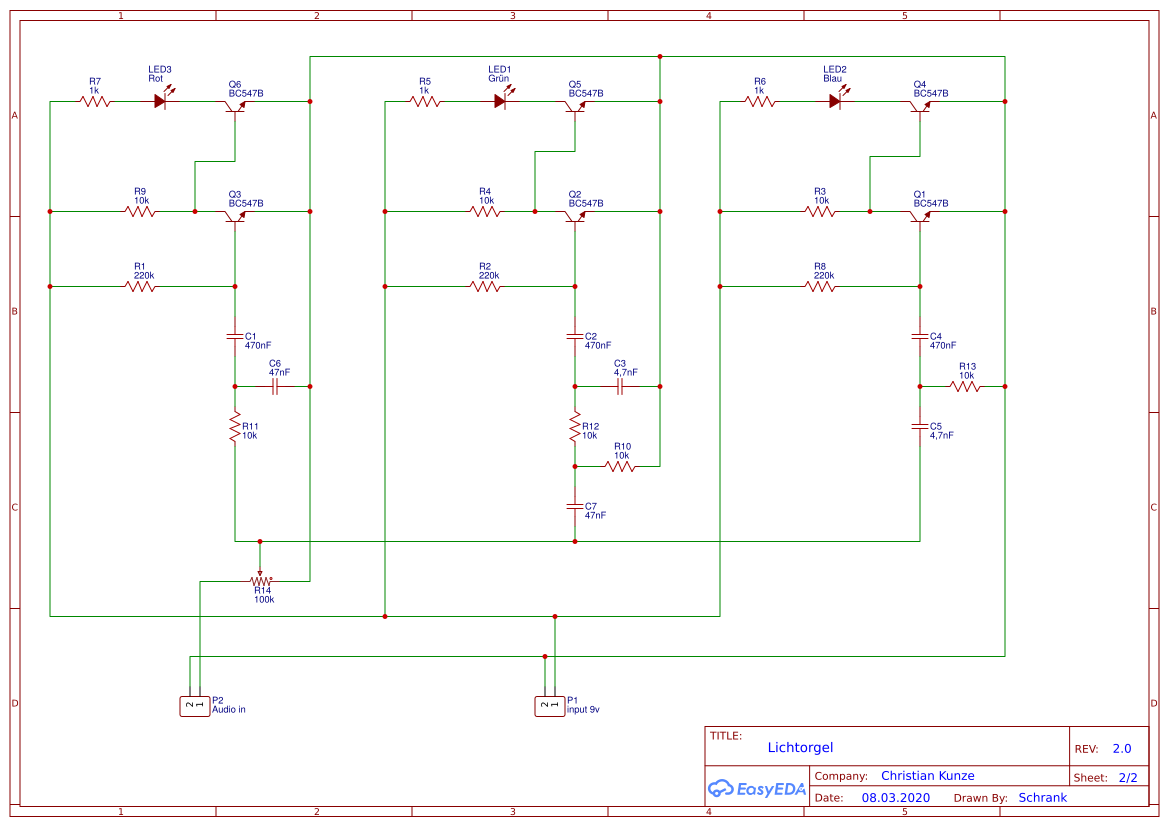Click the Christian Kunze company field

click(927, 776)
